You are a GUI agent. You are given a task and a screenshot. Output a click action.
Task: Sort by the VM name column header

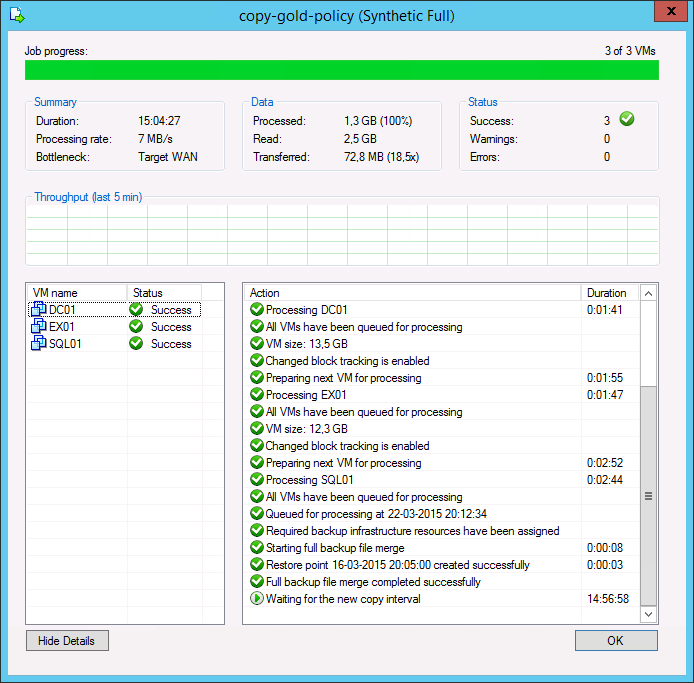point(76,293)
